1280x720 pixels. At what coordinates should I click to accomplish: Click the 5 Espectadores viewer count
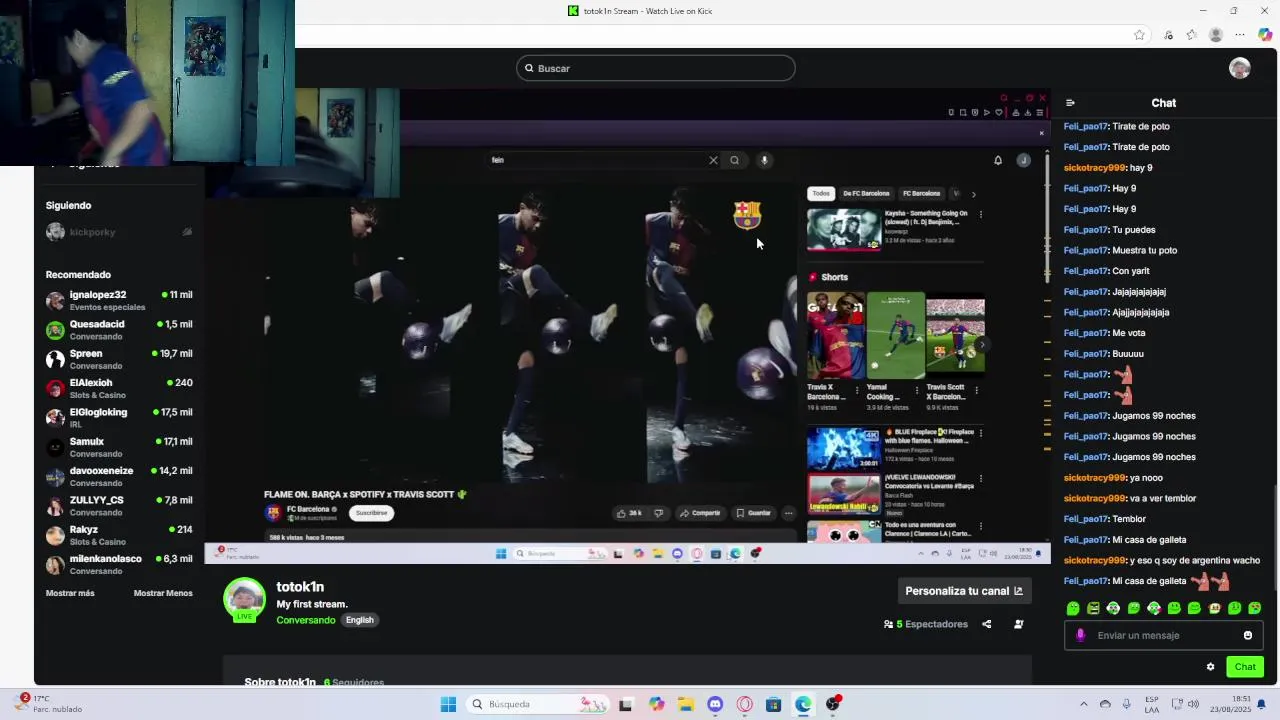(926, 624)
